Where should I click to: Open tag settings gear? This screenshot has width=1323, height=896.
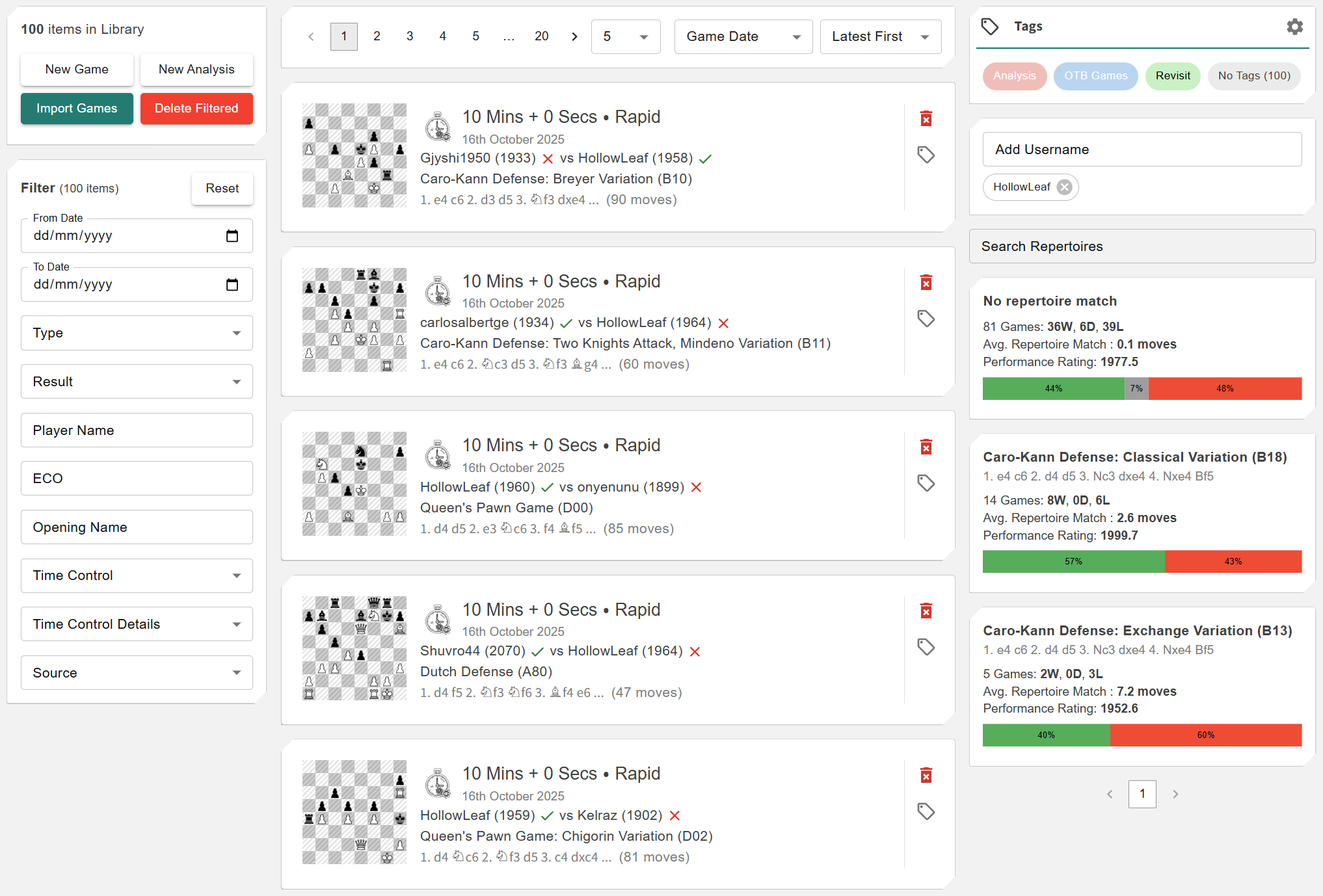click(1294, 27)
